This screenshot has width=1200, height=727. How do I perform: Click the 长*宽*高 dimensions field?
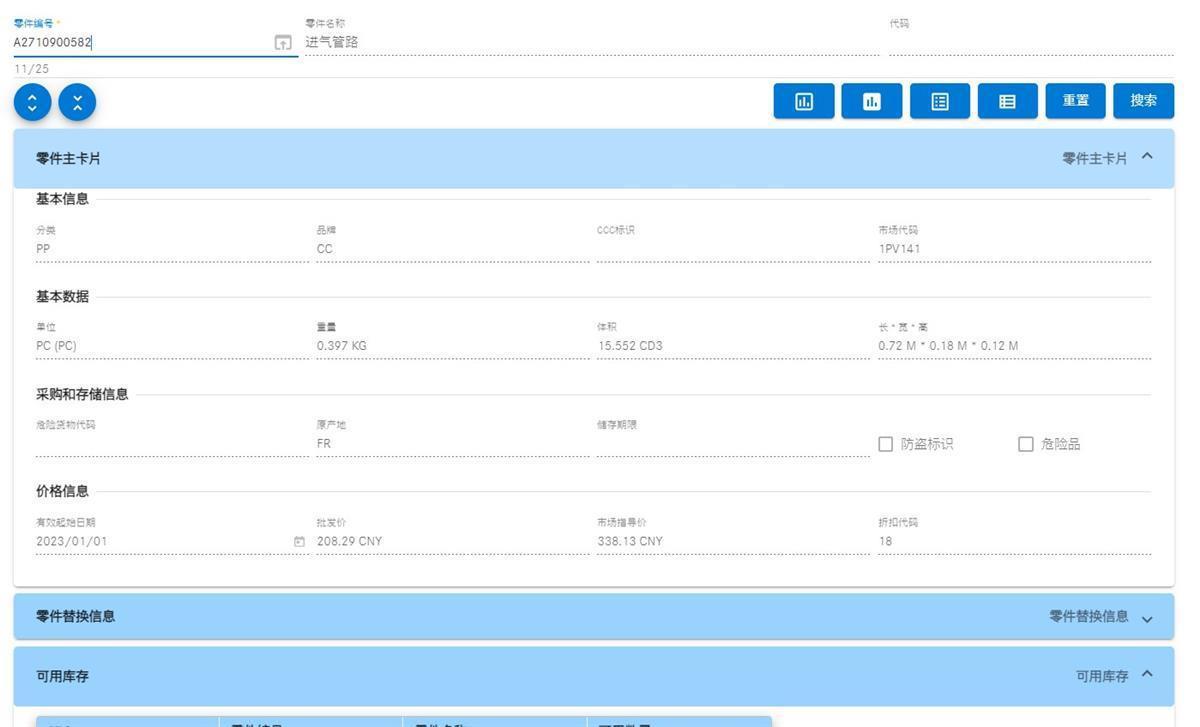pos(1015,346)
